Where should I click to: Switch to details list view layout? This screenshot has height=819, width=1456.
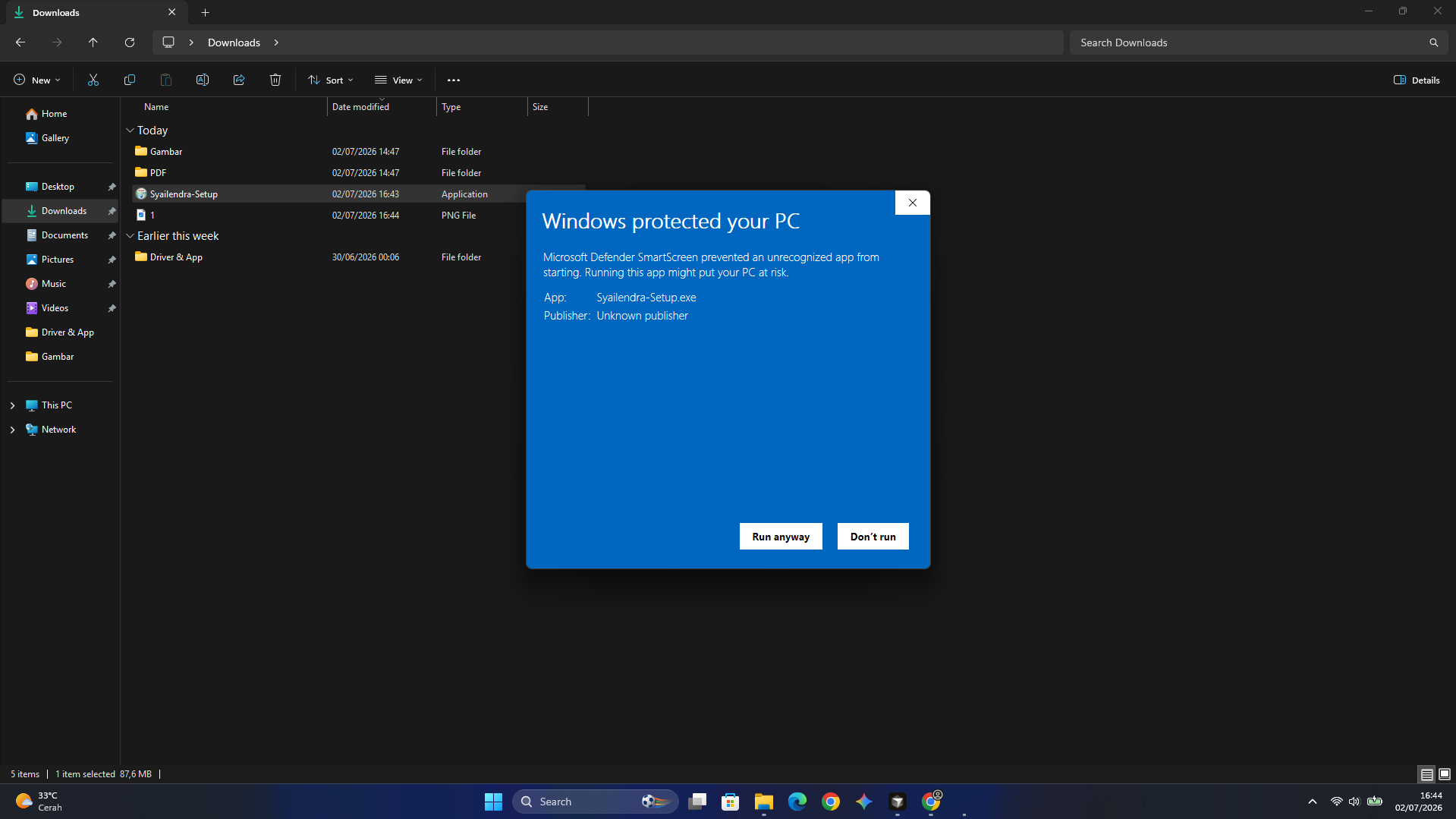1427,774
